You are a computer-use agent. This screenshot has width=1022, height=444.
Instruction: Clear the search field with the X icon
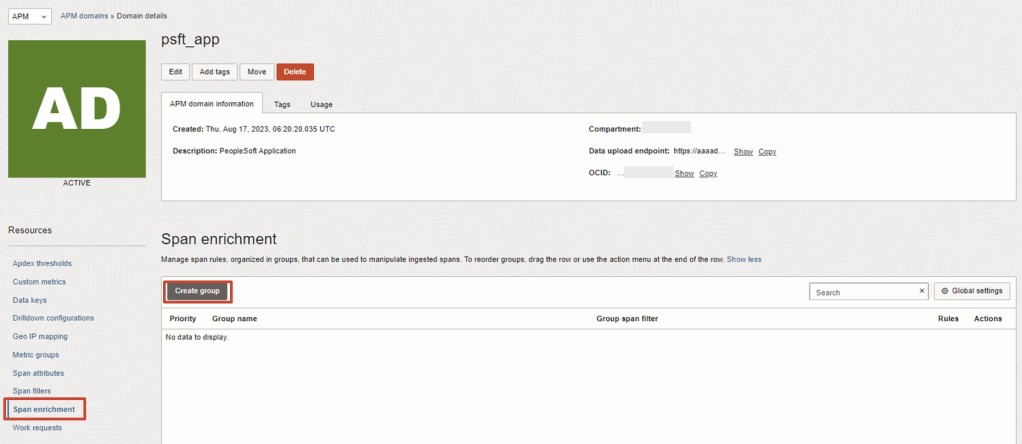(922, 291)
